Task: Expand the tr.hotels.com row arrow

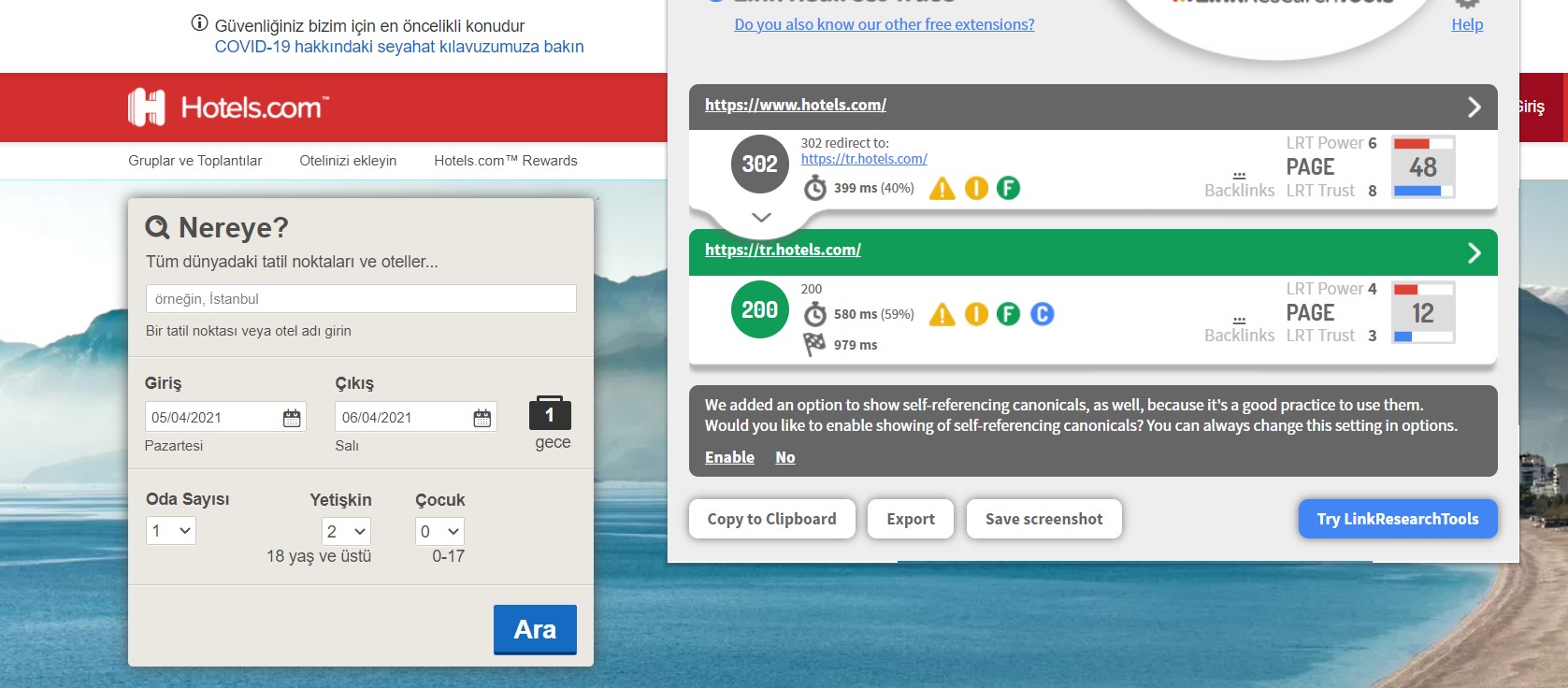Action: tap(1474, 252)
